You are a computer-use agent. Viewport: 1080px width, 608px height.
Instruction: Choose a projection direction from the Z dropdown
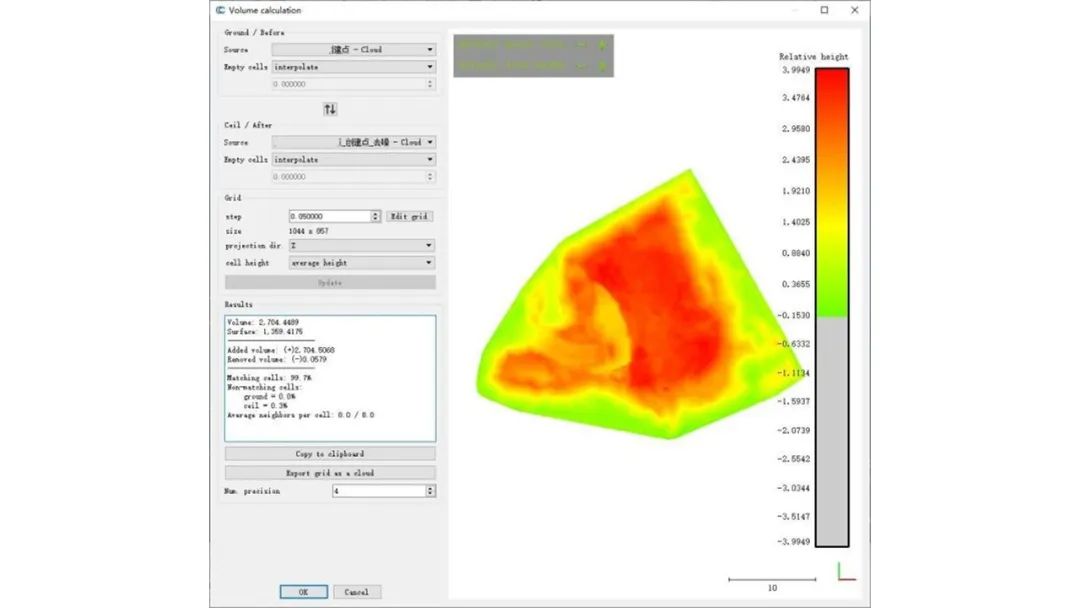click(361, 245)
